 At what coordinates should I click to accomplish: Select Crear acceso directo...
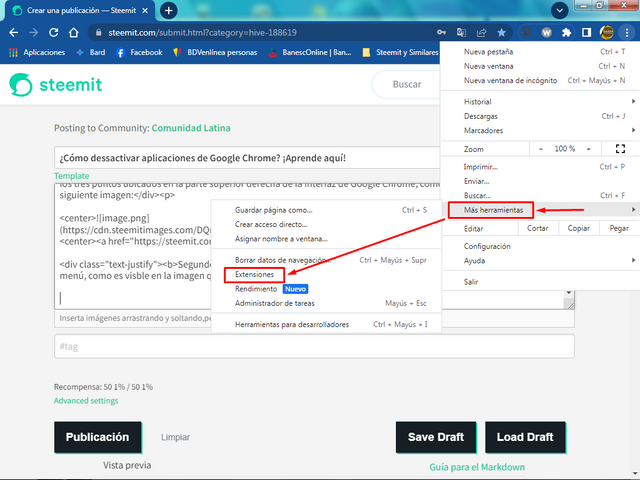click(326, 224)
